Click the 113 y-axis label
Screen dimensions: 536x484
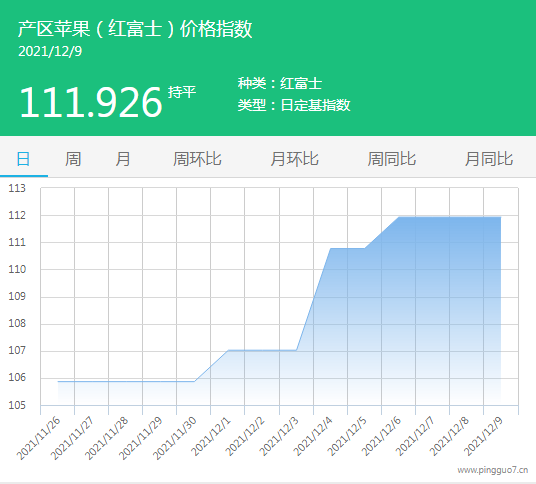click(x=17, y=188)
